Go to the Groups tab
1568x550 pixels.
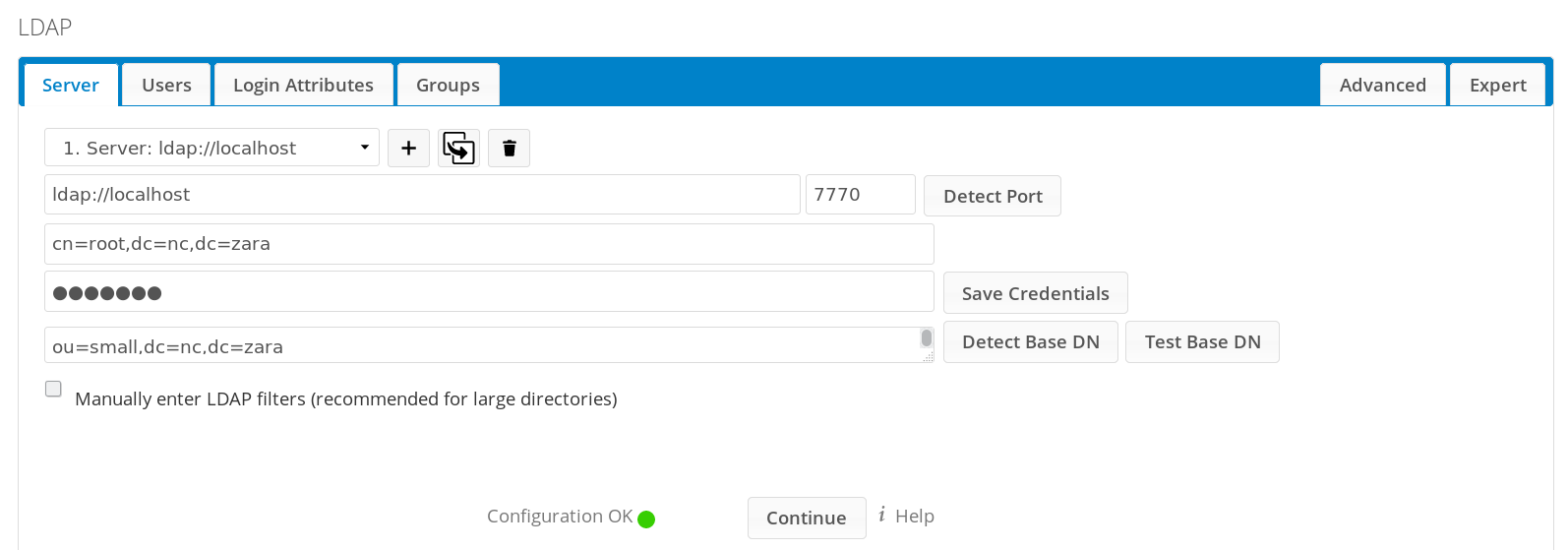pyautogui.click(x=448, y=86)
